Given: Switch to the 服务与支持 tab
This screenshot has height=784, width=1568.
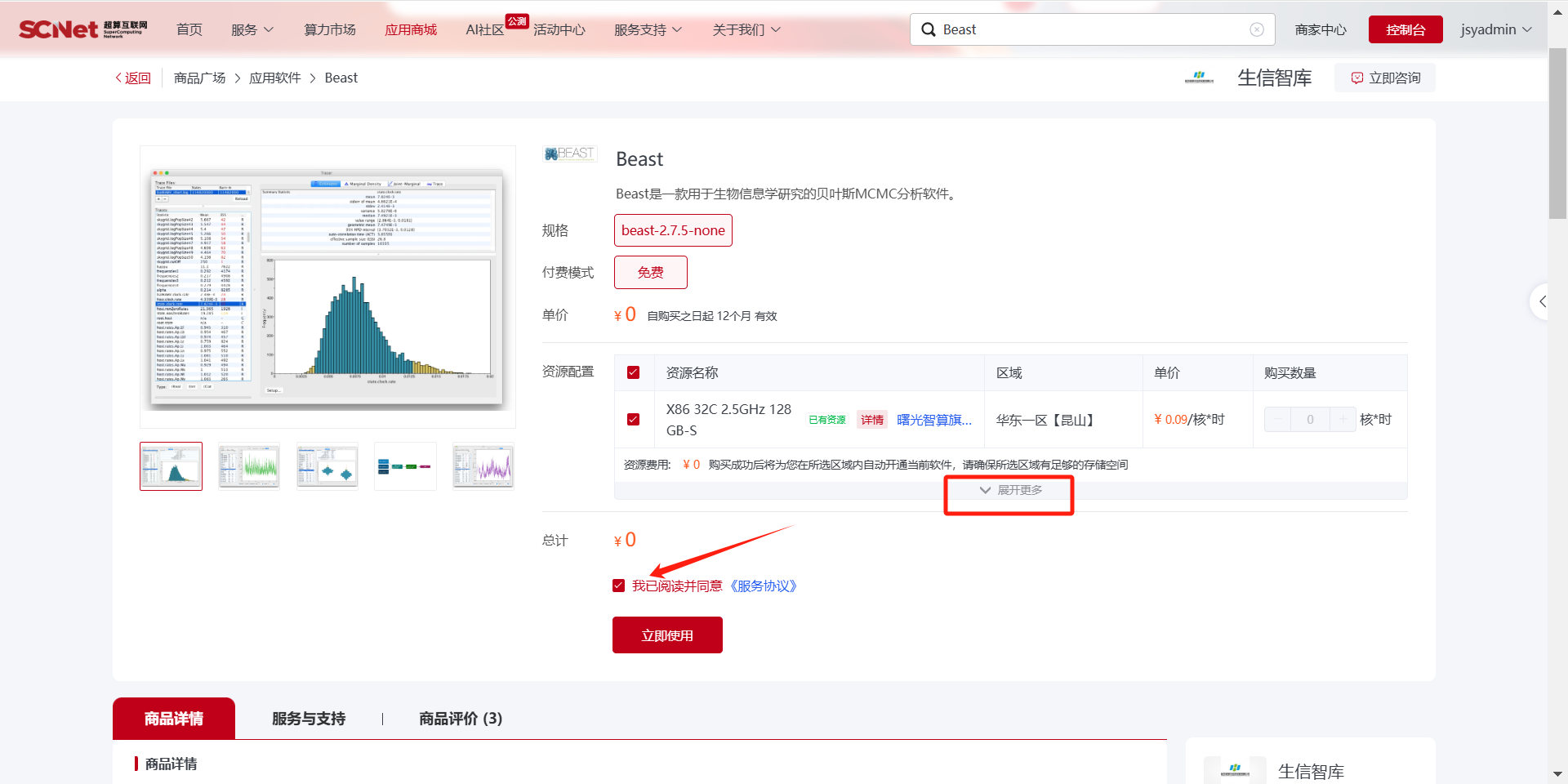Looking at the screenshot, I should [309, 719].
